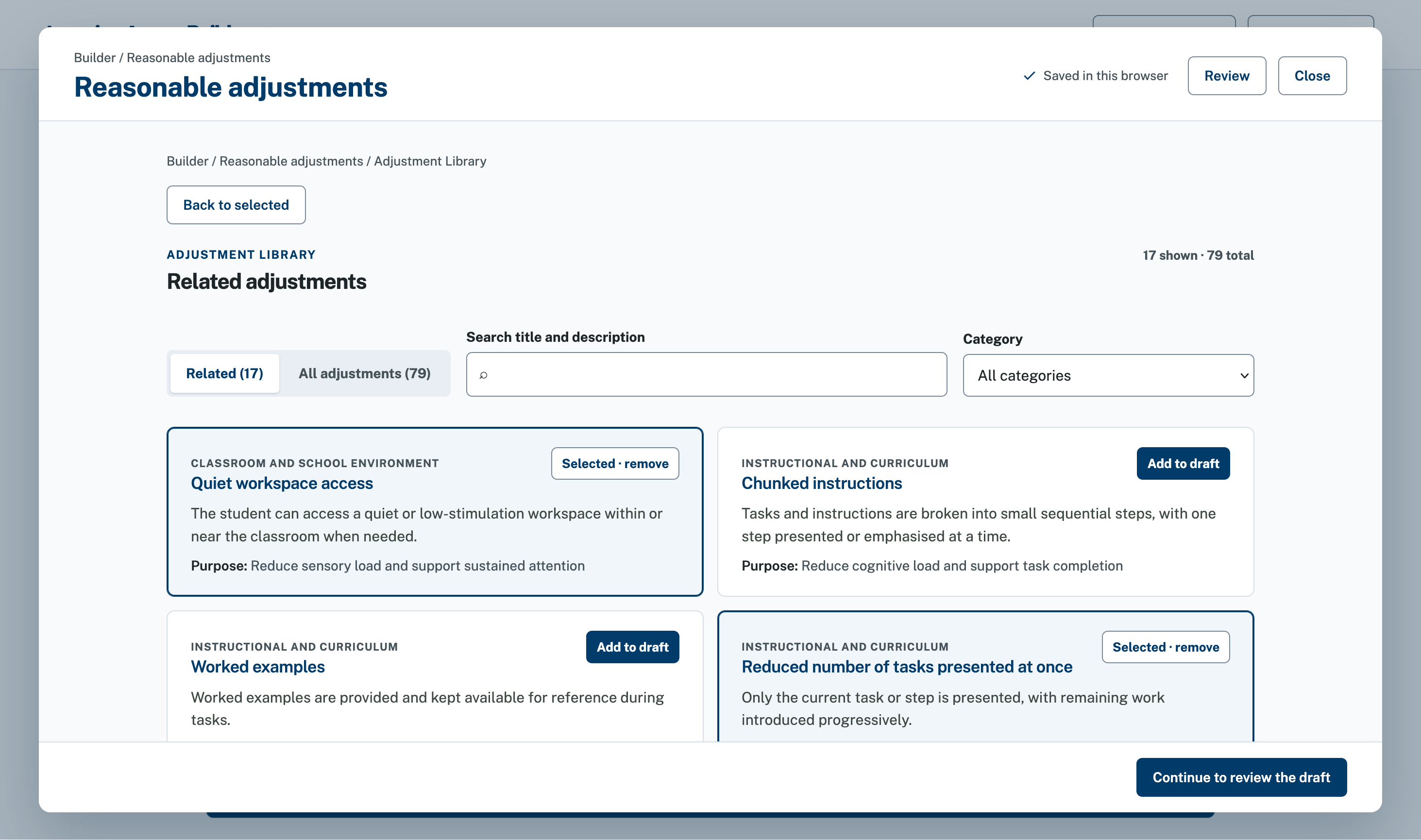Switch to the Related (17) tab
The image size is (1421, 840).
click(x=224, y=373)
